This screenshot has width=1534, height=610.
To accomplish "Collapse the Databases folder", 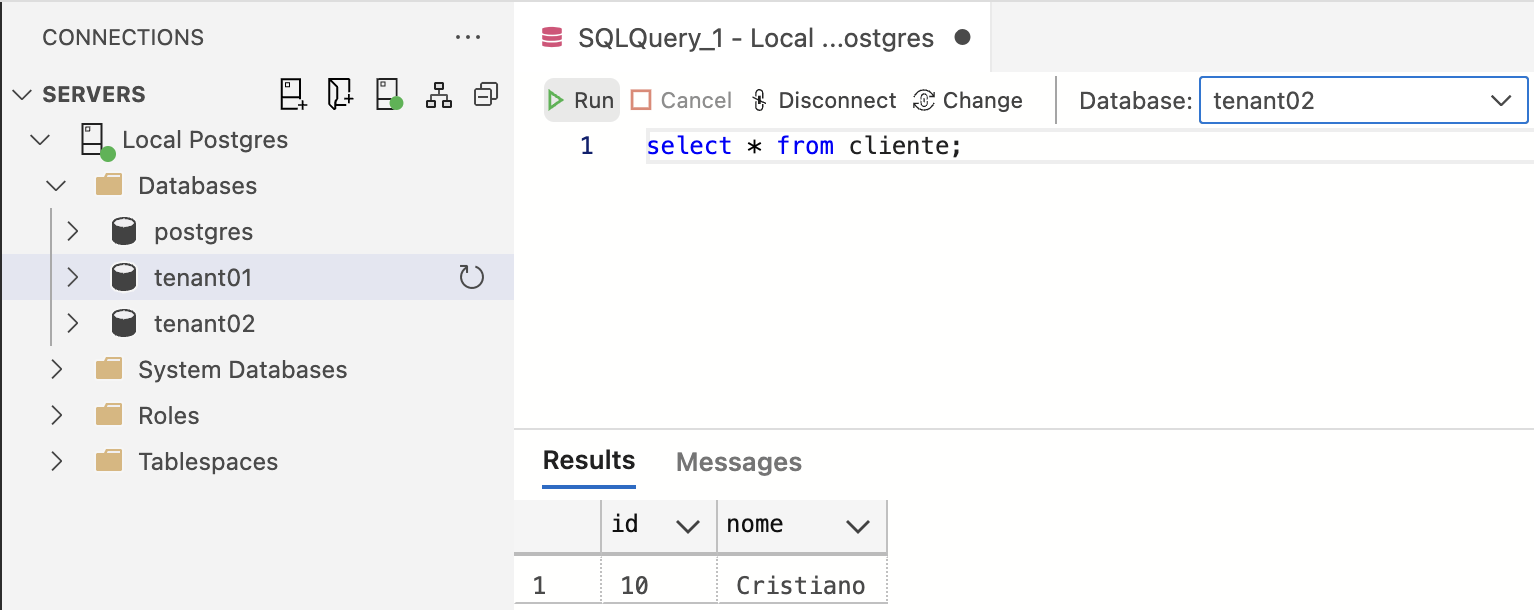I will 57,186.
